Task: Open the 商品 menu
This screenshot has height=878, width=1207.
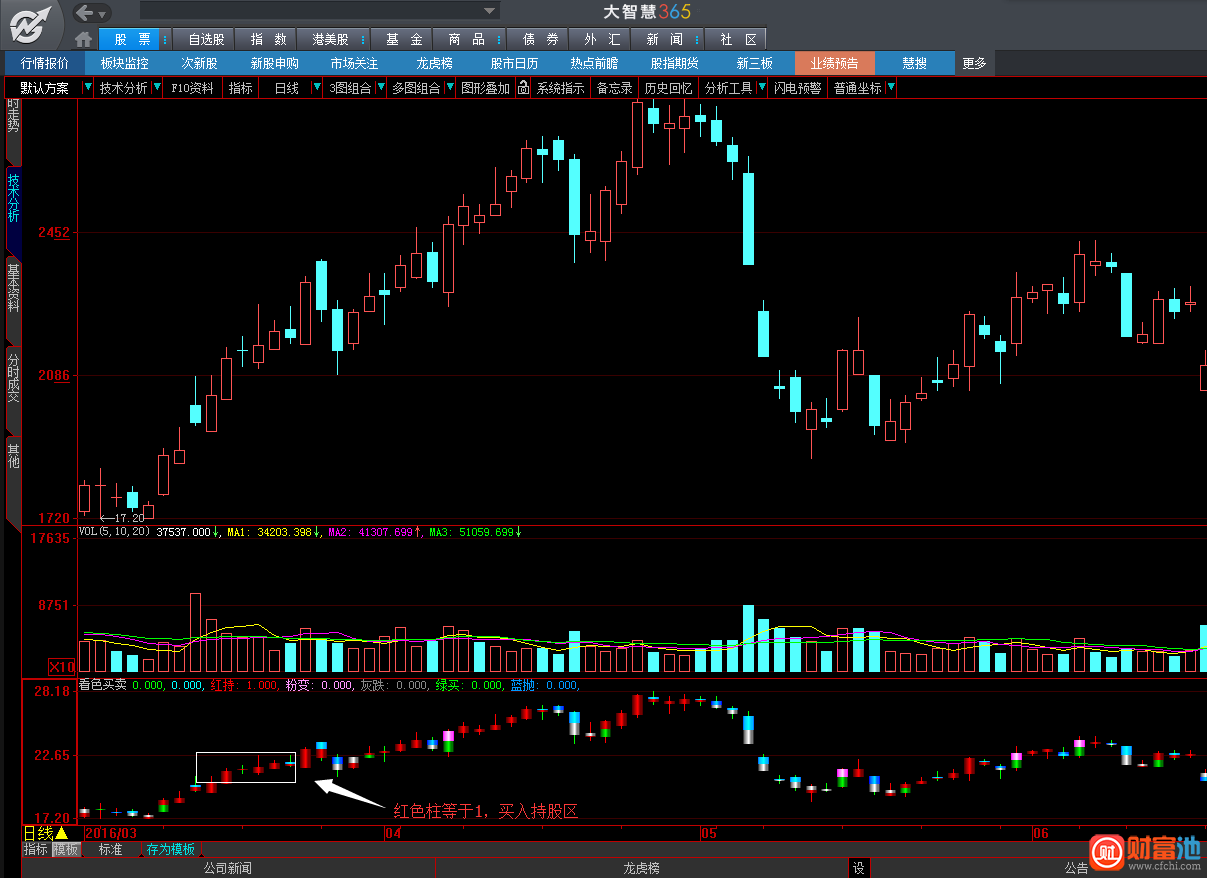Action: coord(467,39)
